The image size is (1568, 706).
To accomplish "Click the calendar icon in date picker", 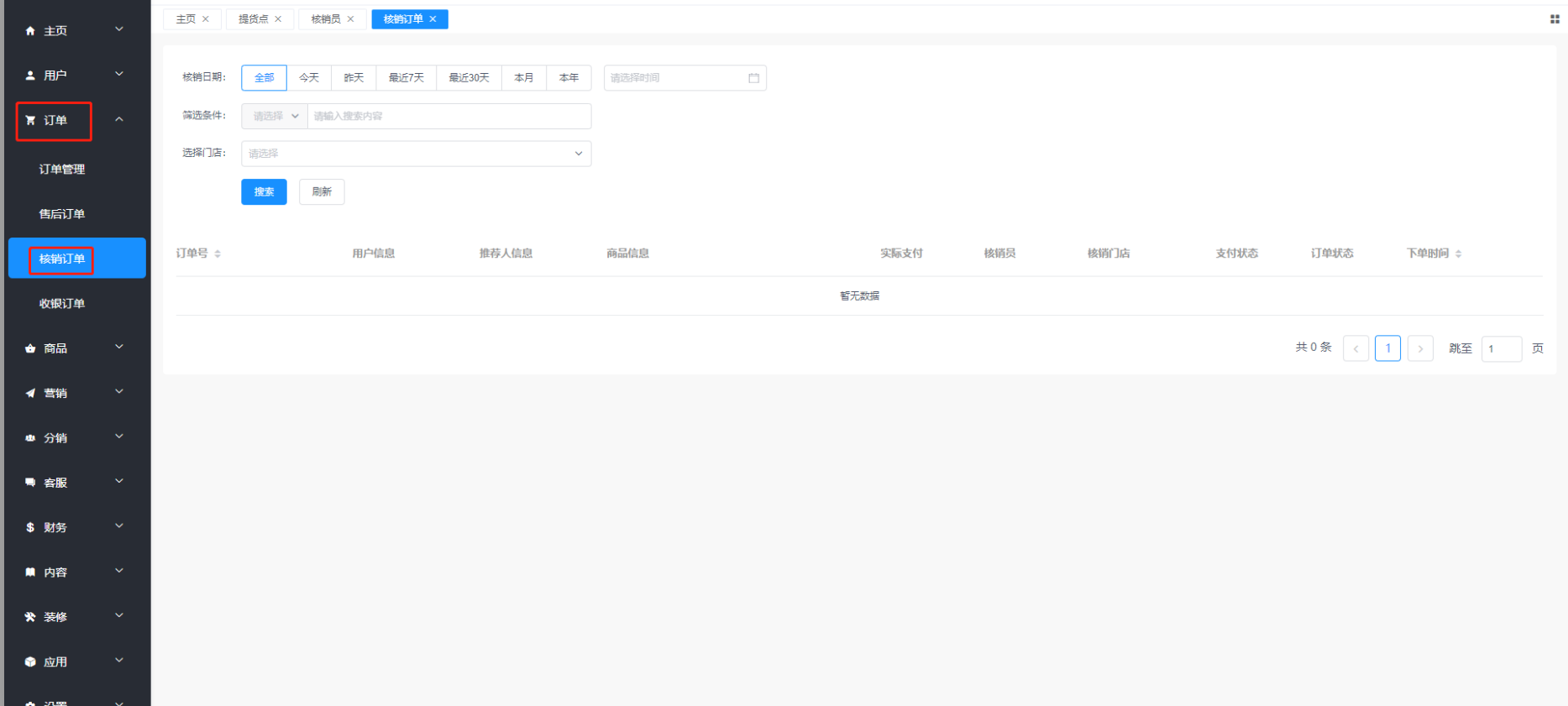I will pyautogui.click(x=753, y=78).
